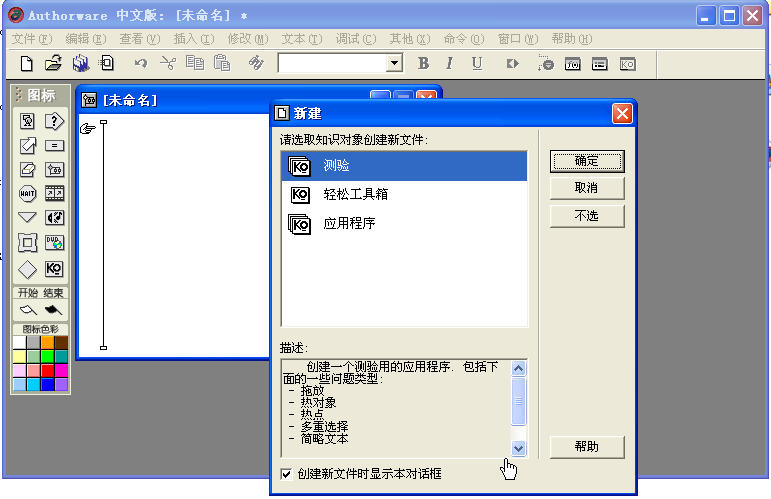Pick the bright green icon color swatch
Image resolution: width=771 pixels, height=499 pixels.
tap(47, 356)
